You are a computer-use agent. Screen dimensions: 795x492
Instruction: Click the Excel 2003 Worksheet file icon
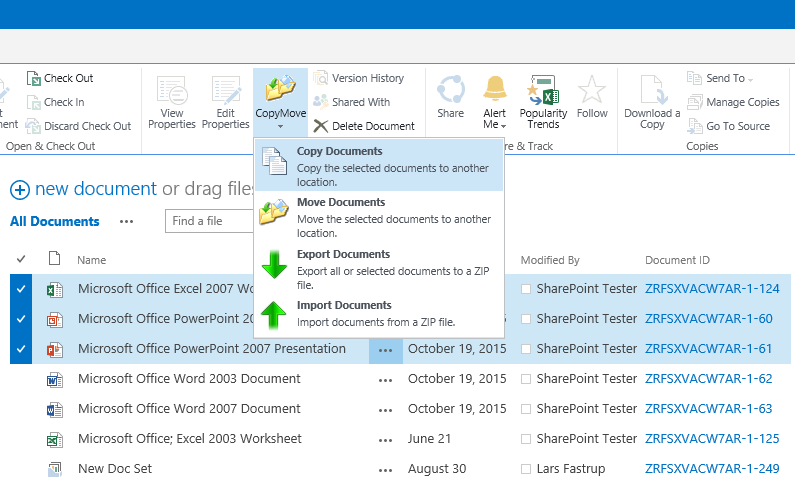(x=55, y=439)
